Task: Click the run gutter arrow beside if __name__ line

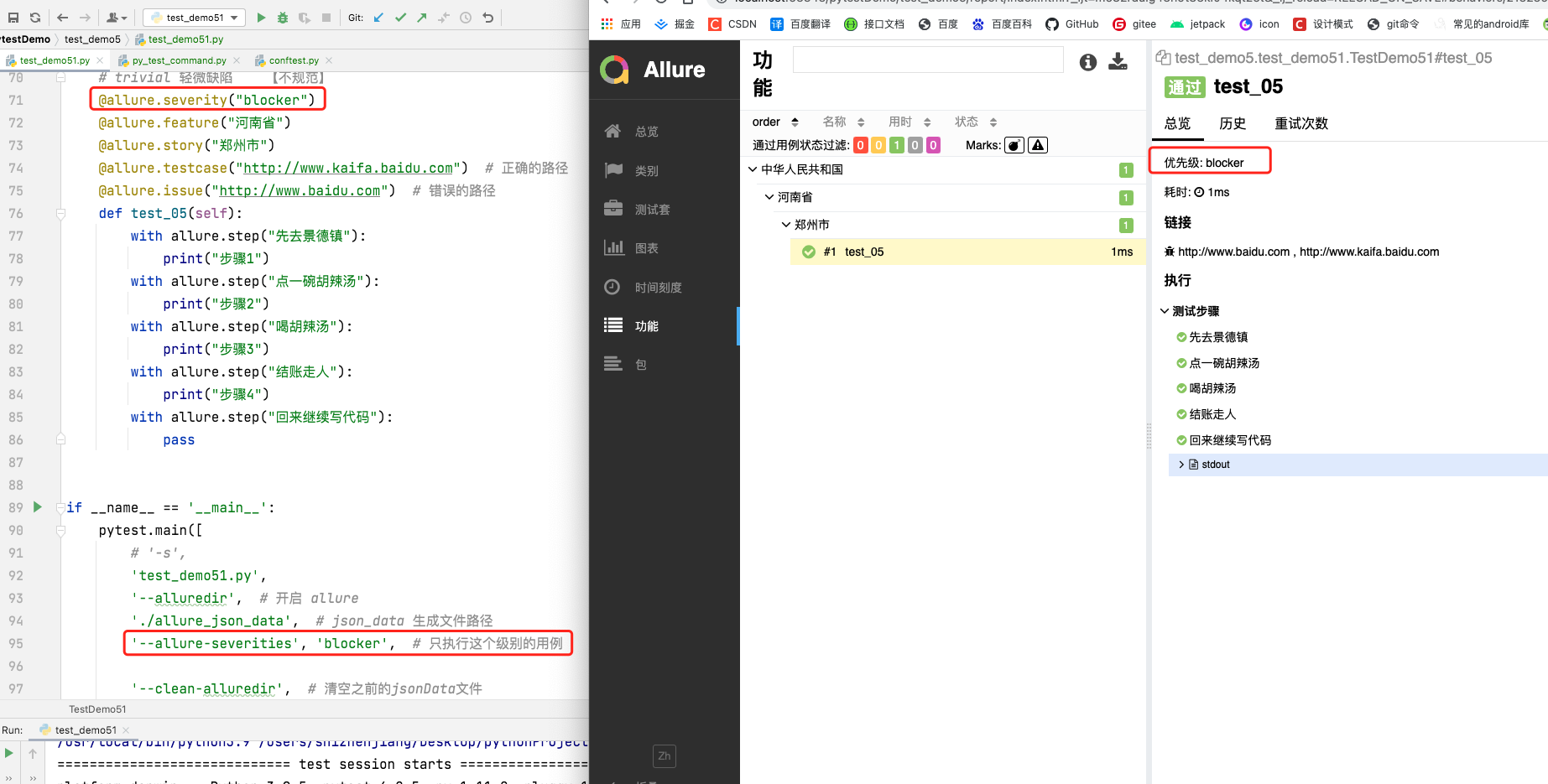Action: [37, 506]
